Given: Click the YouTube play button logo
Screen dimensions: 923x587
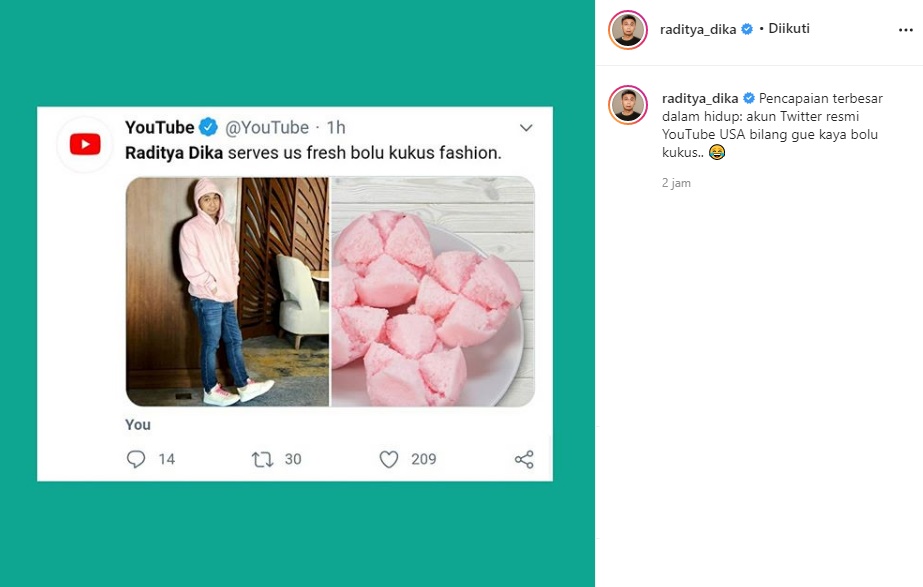Looking at the screenshot, I should [x=84, y=142].
